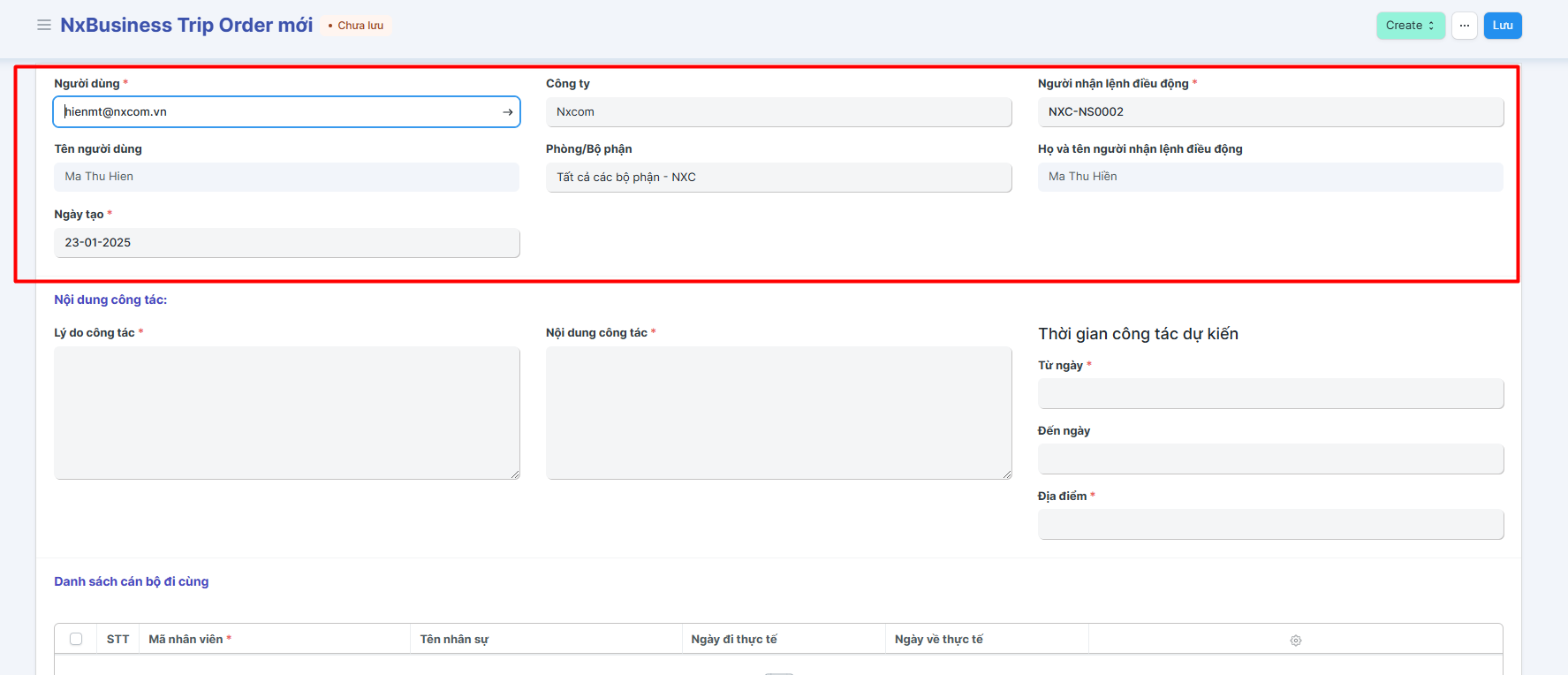The image size is (1568, 675).
Task: Click the Lý do công tác text area
Action: (x=286, y=413)
